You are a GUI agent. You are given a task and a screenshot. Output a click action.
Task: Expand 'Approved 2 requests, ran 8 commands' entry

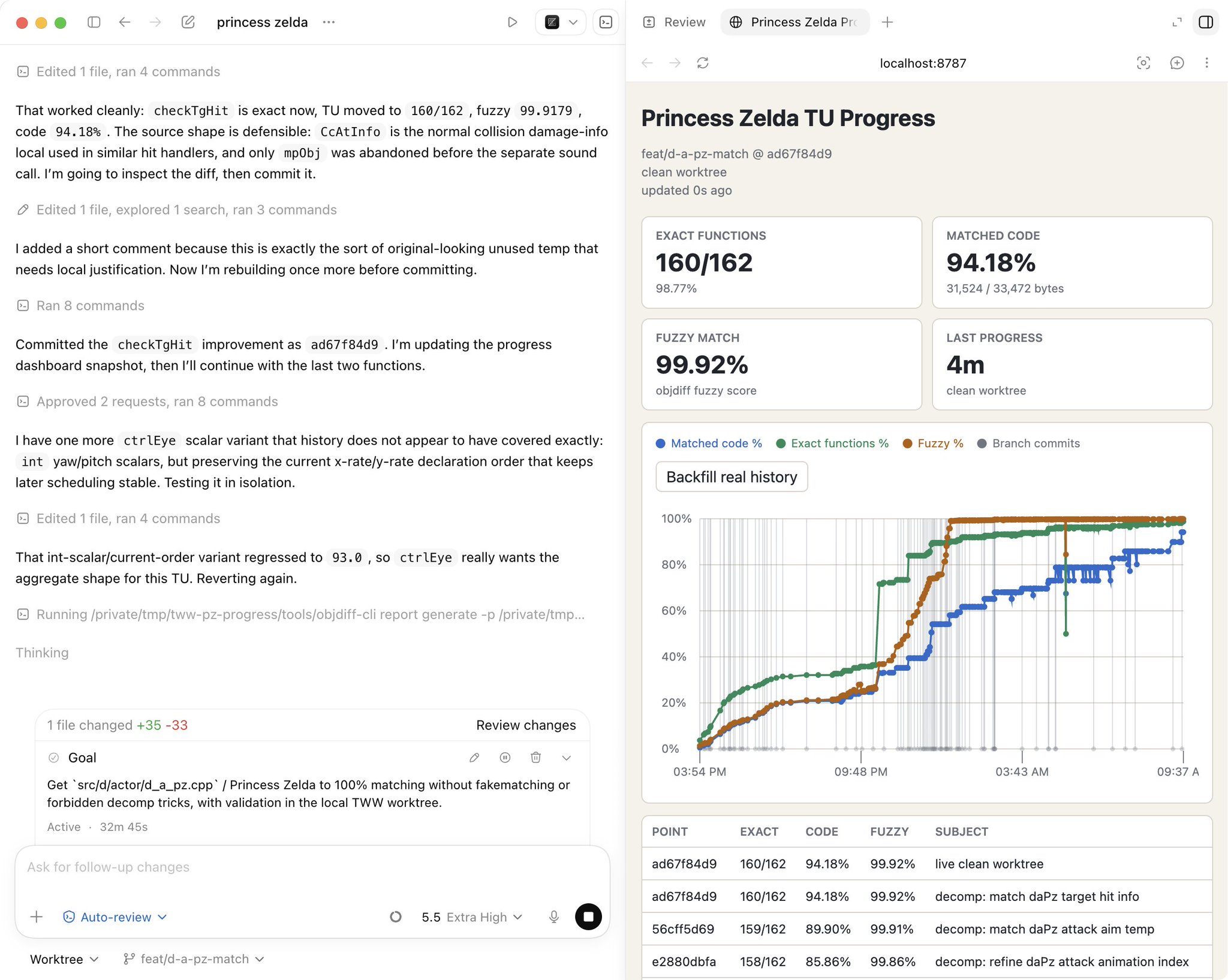coord(148,402)
